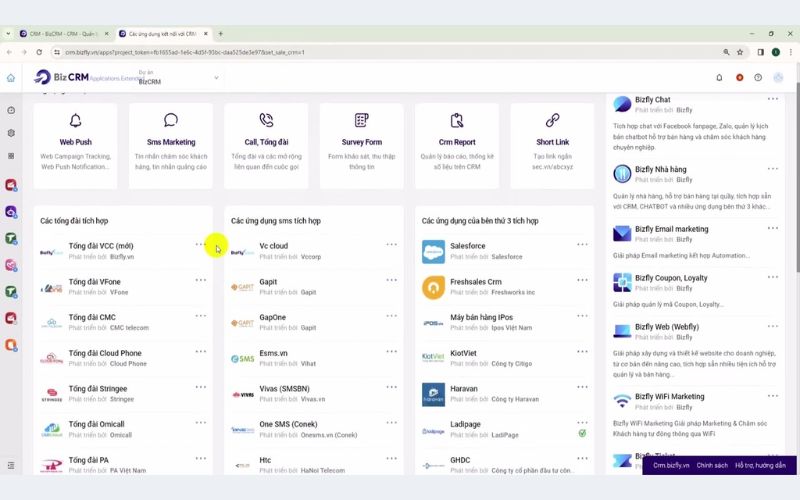Click the KiotViet logo

coord(433,358)
